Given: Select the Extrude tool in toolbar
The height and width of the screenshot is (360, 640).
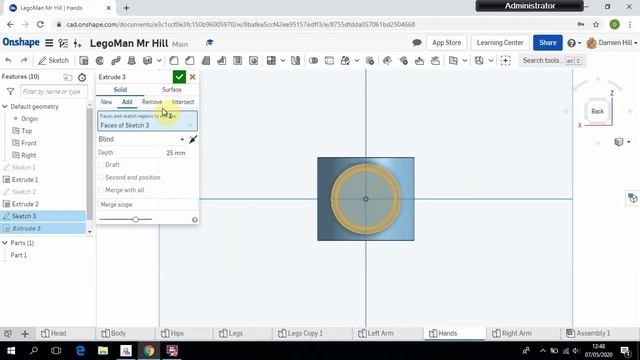Looking at the screenshot, I should point(84,60).
